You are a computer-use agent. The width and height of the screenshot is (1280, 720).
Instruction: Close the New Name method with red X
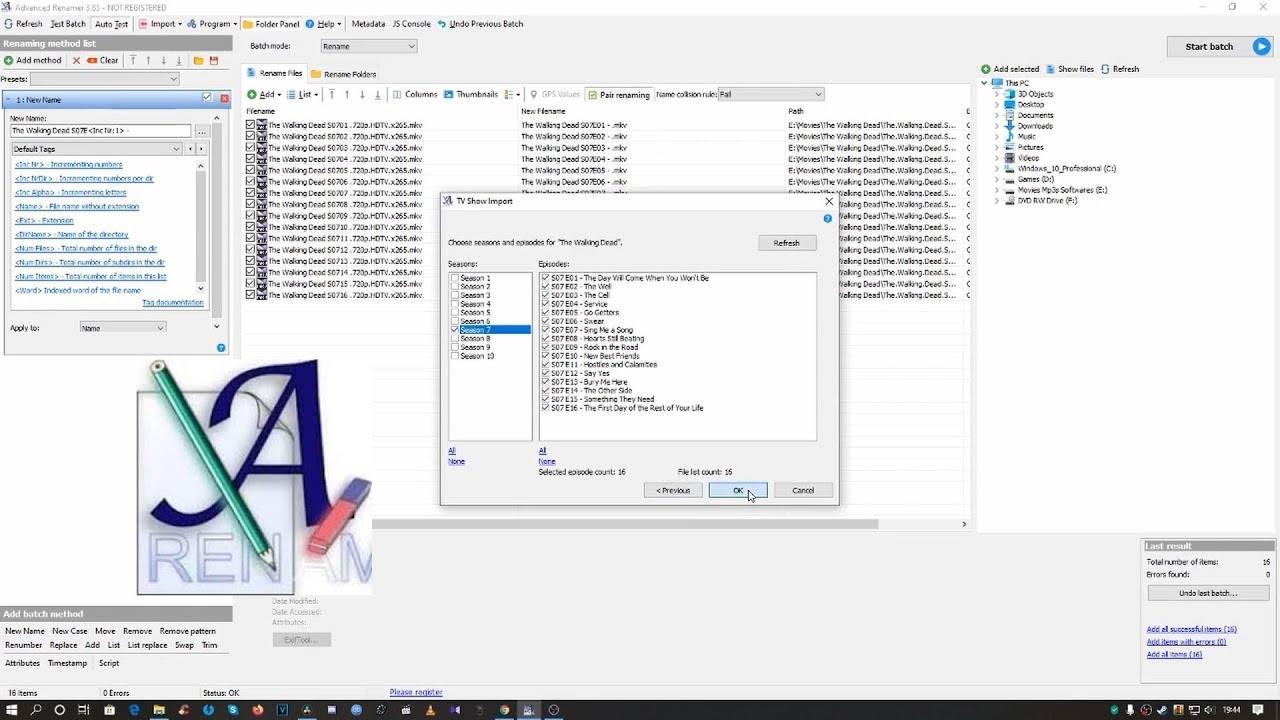(224, 98)
